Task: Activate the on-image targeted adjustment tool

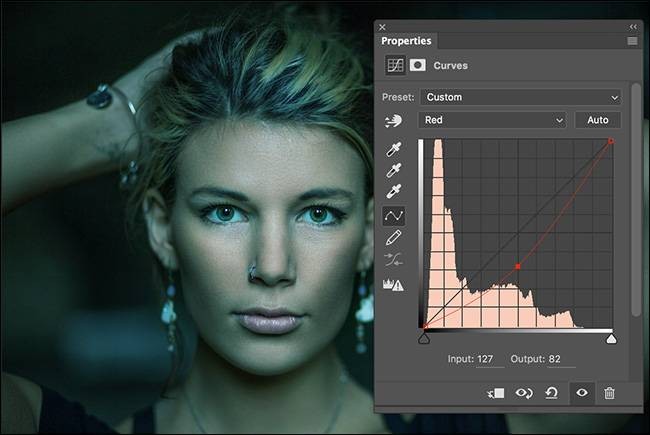Action: click(x=393, y=121)
